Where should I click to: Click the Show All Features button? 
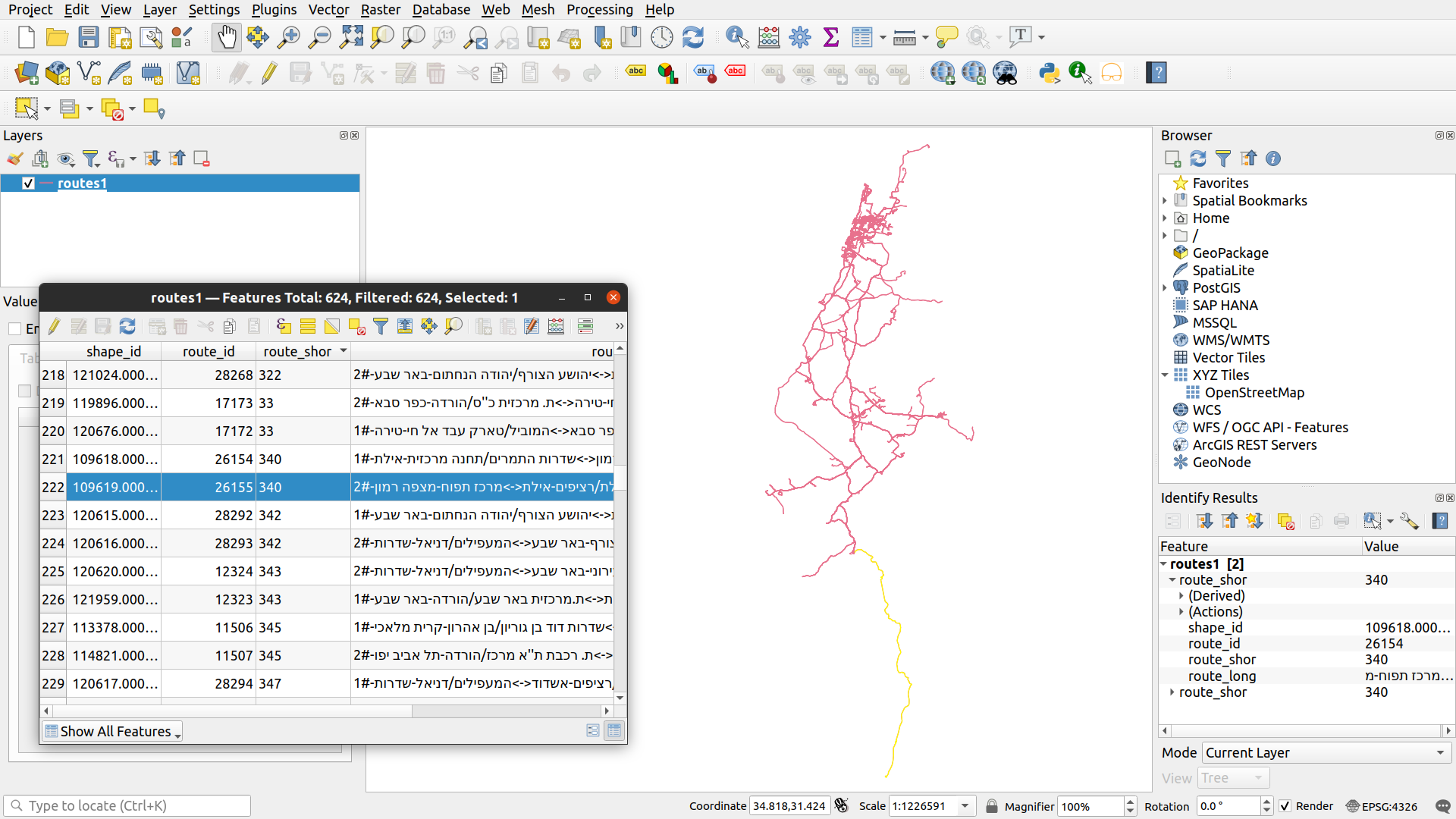(111, 730)
